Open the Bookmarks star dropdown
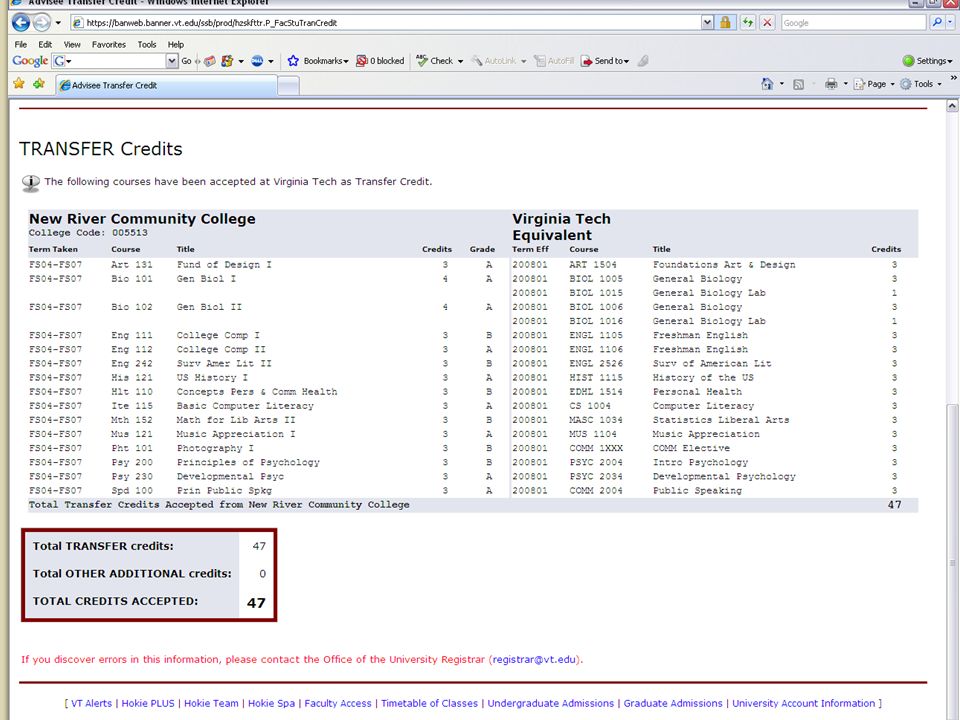This screenshot has width=960, height=720. [318, 61]
